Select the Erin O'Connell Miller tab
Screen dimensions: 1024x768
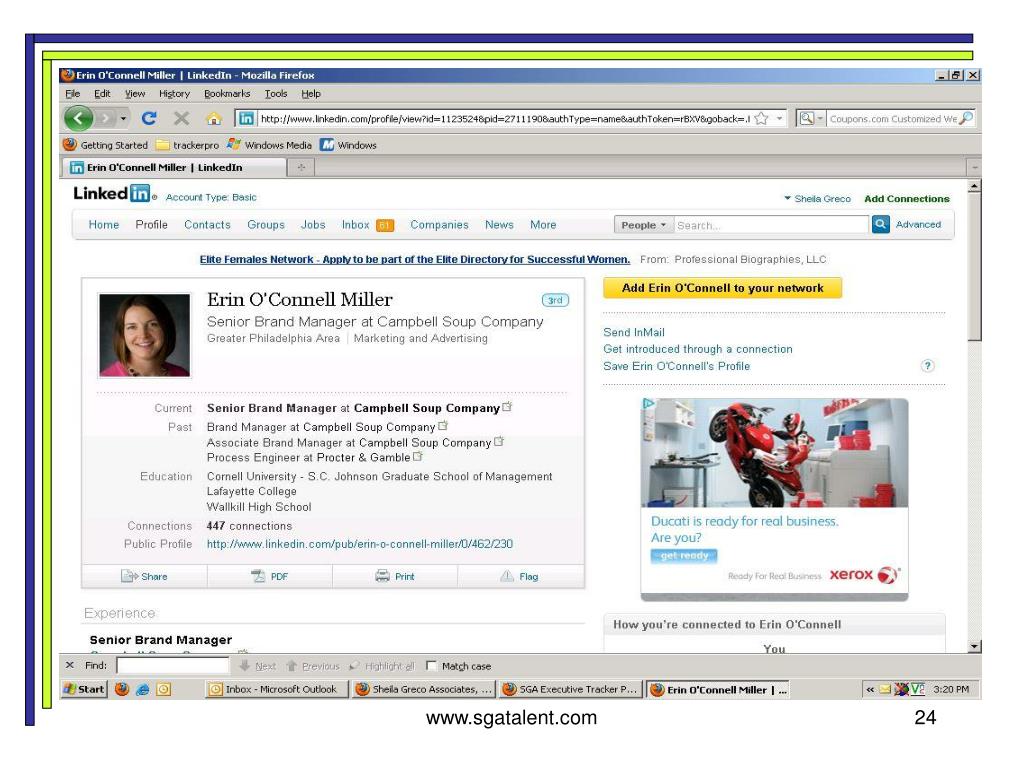click(174, 167)
